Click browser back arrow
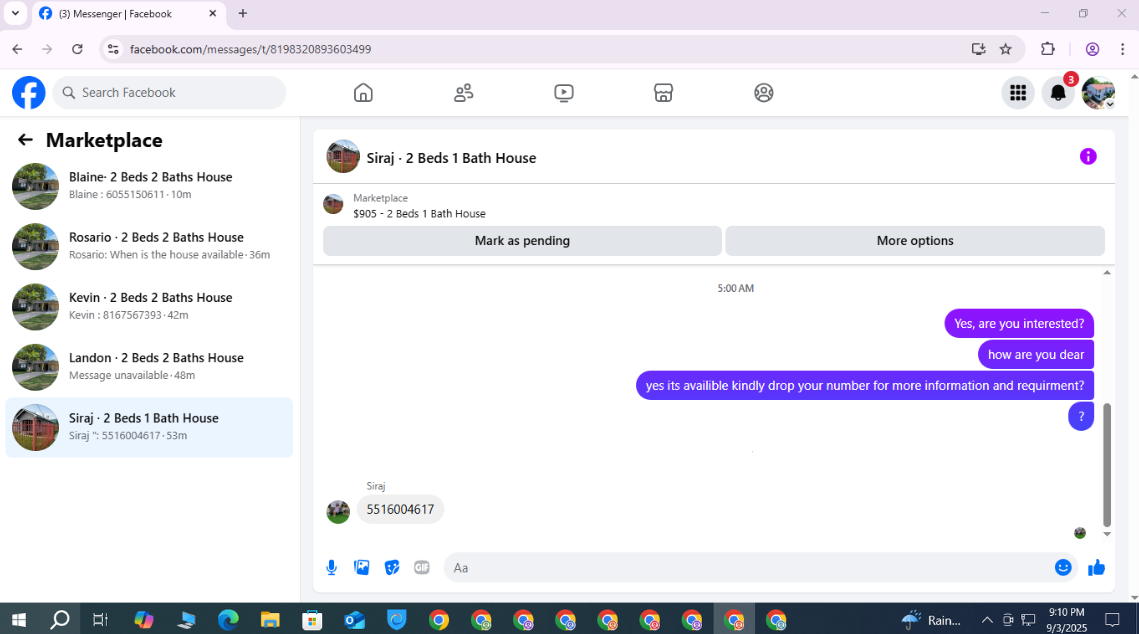This screenshot has width=1139, height=634. (x=17, y=49)
